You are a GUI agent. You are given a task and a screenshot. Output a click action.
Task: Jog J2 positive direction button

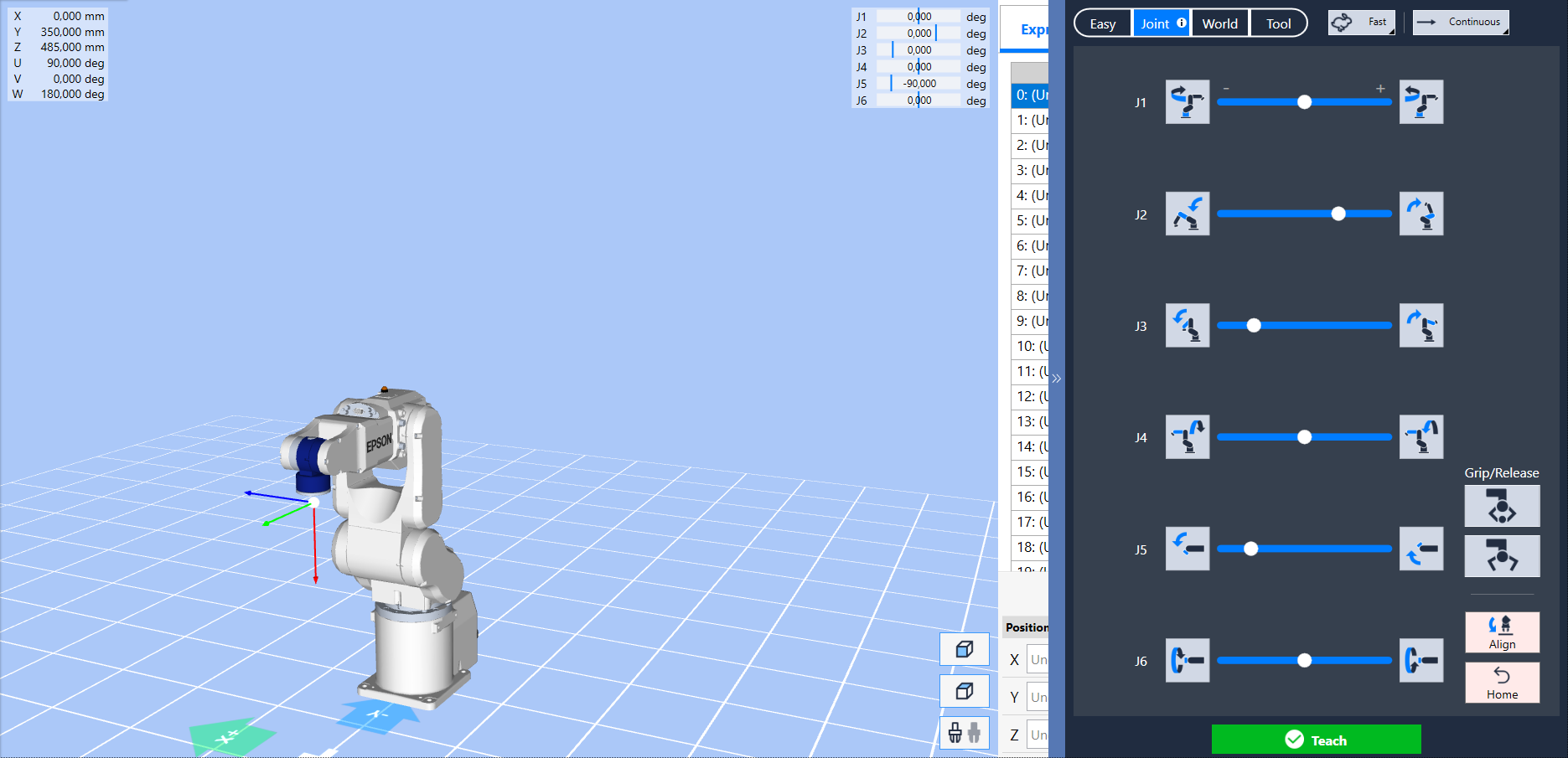(x=1421, y=214)
